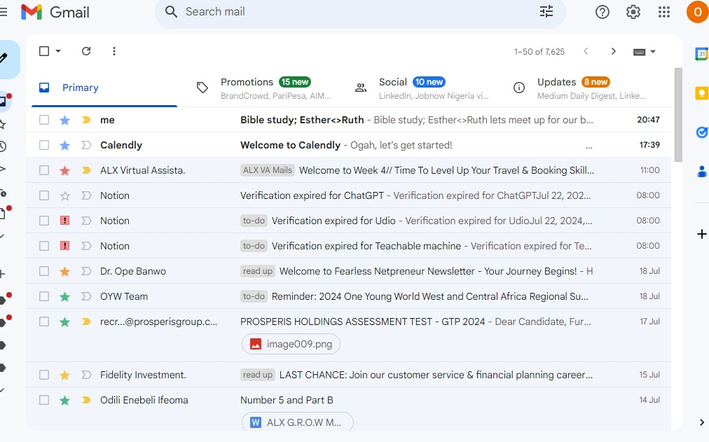Click the 1–50 of 7,625 counter
This screenshot has height=442, width=709.
tap(539, 52)
